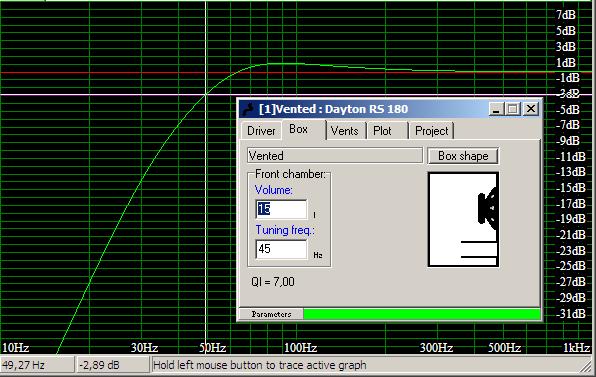
Task: Go to the Project tab
Action: 431,131
